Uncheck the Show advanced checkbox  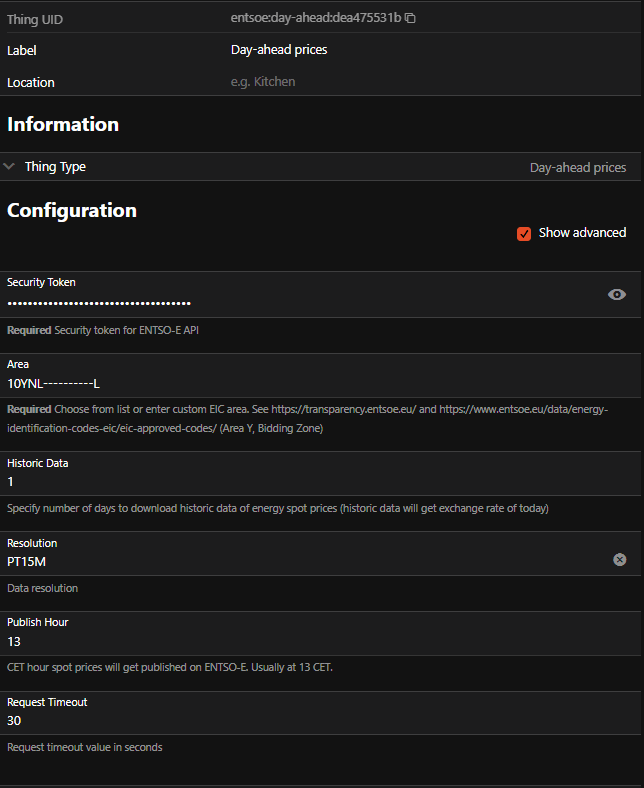524,233
